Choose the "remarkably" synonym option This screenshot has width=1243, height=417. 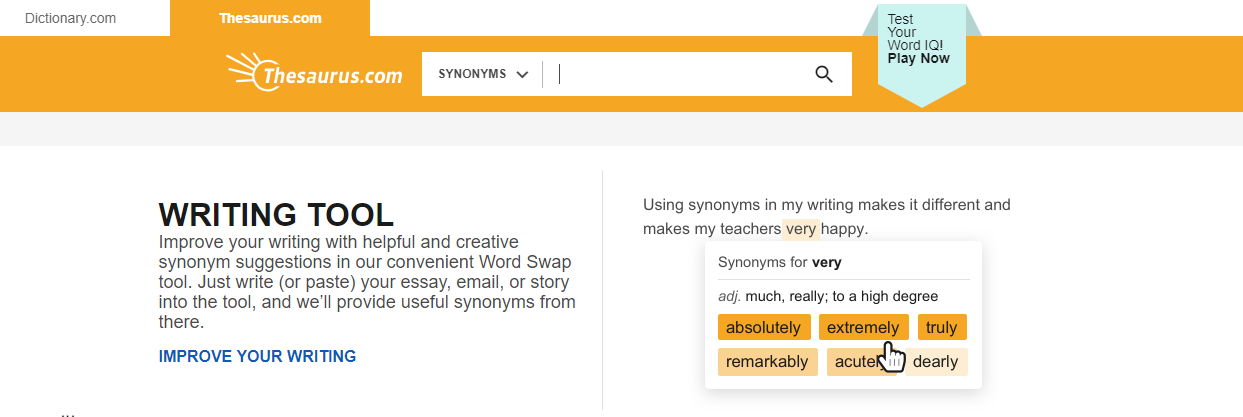coord(767,361)
